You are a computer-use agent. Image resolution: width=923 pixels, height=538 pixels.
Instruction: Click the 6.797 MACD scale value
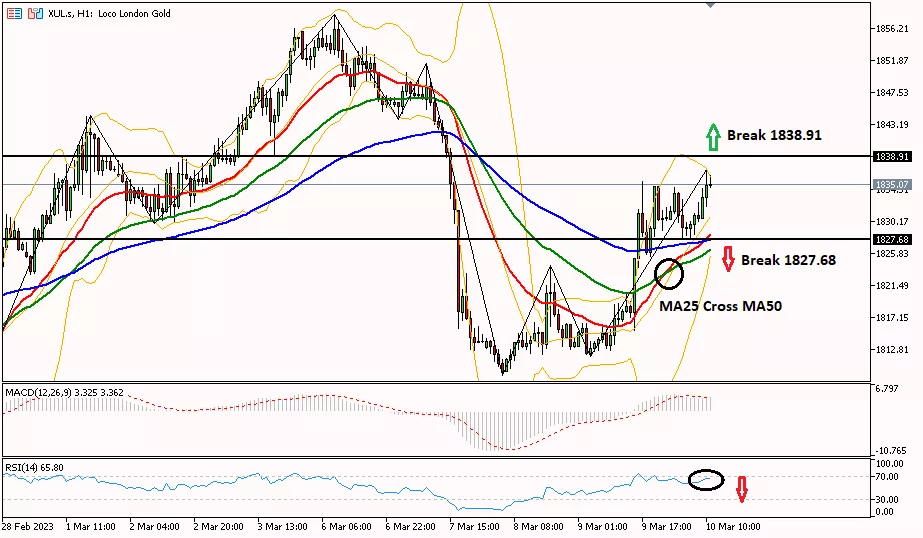887,388
